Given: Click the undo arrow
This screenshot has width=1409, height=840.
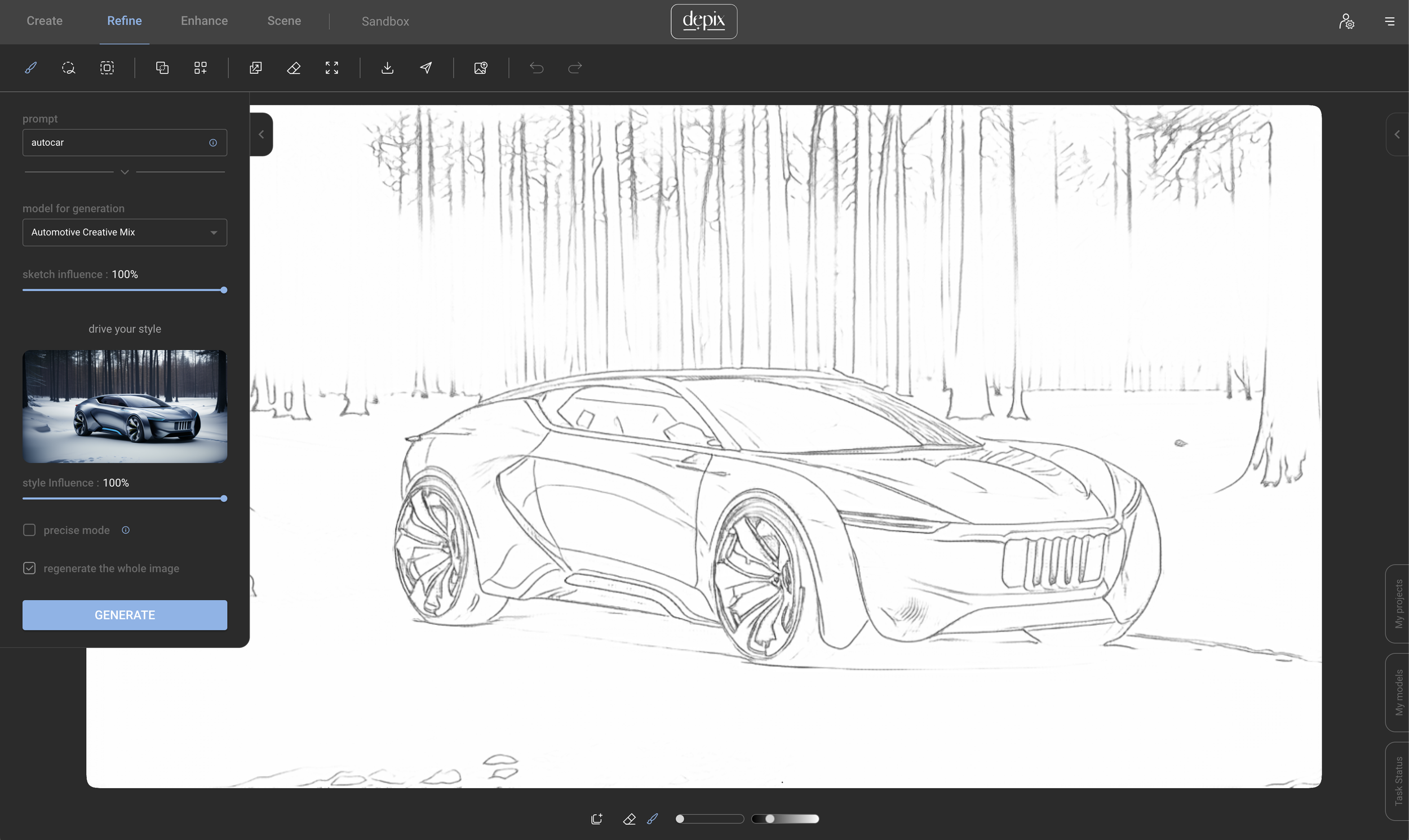Looking at the screenshot, I should [x=537, y=68].
